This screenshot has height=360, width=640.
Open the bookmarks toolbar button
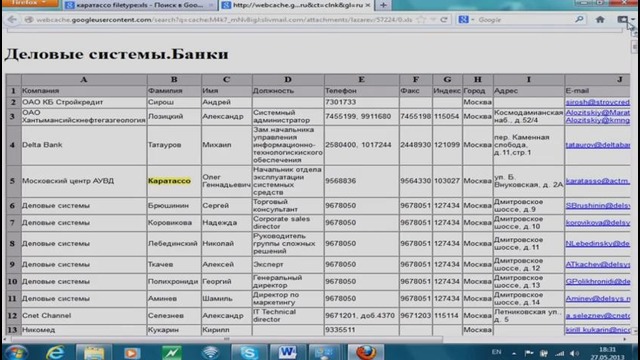[624, 19]
